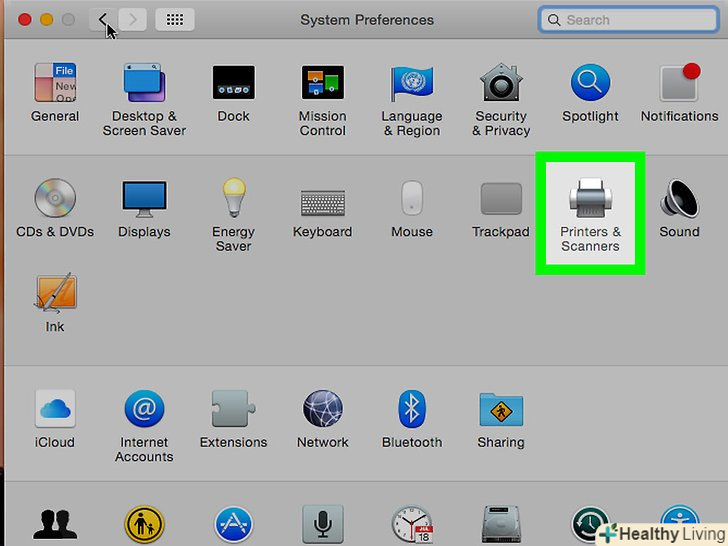Open Time Machine icon
The height and width of the screenshot is (546, 728).
(590, 526)
